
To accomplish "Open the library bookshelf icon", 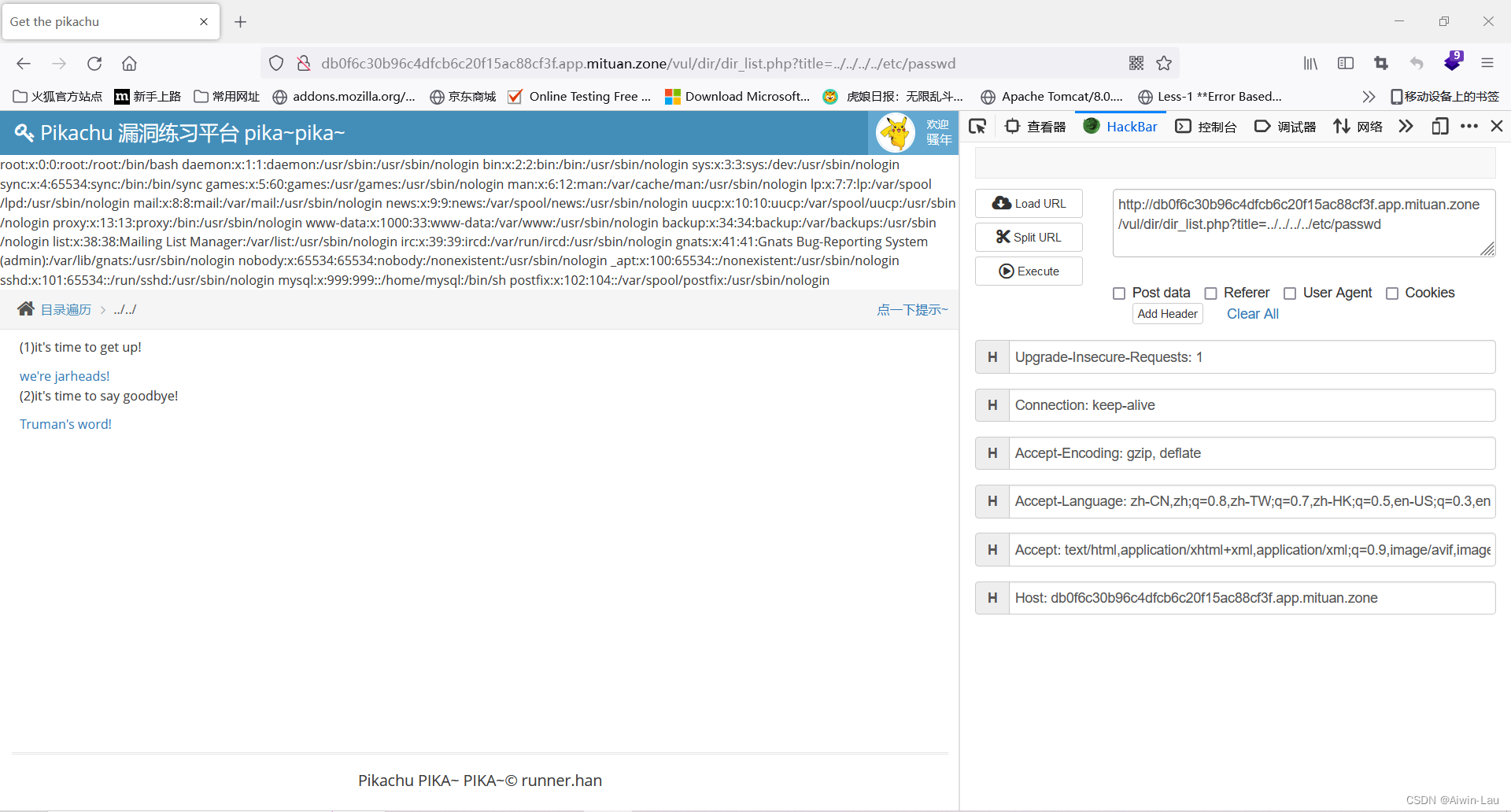I will pos(1310,64).
